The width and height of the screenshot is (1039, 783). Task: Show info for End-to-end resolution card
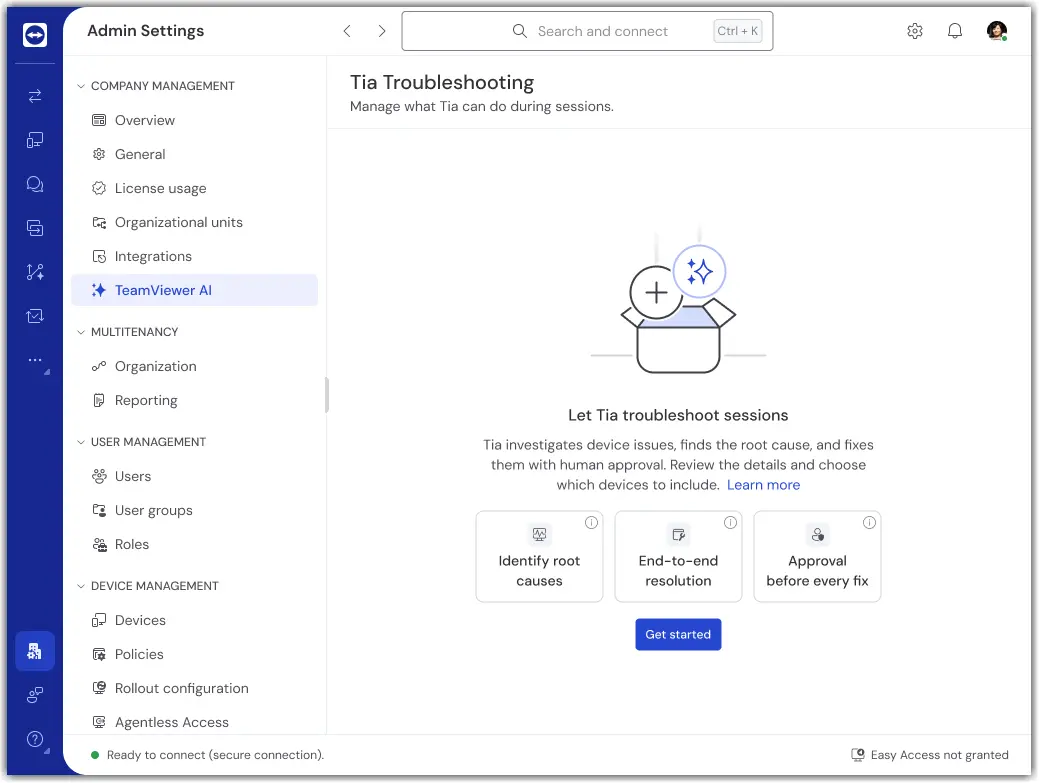(x=730, y=523)
